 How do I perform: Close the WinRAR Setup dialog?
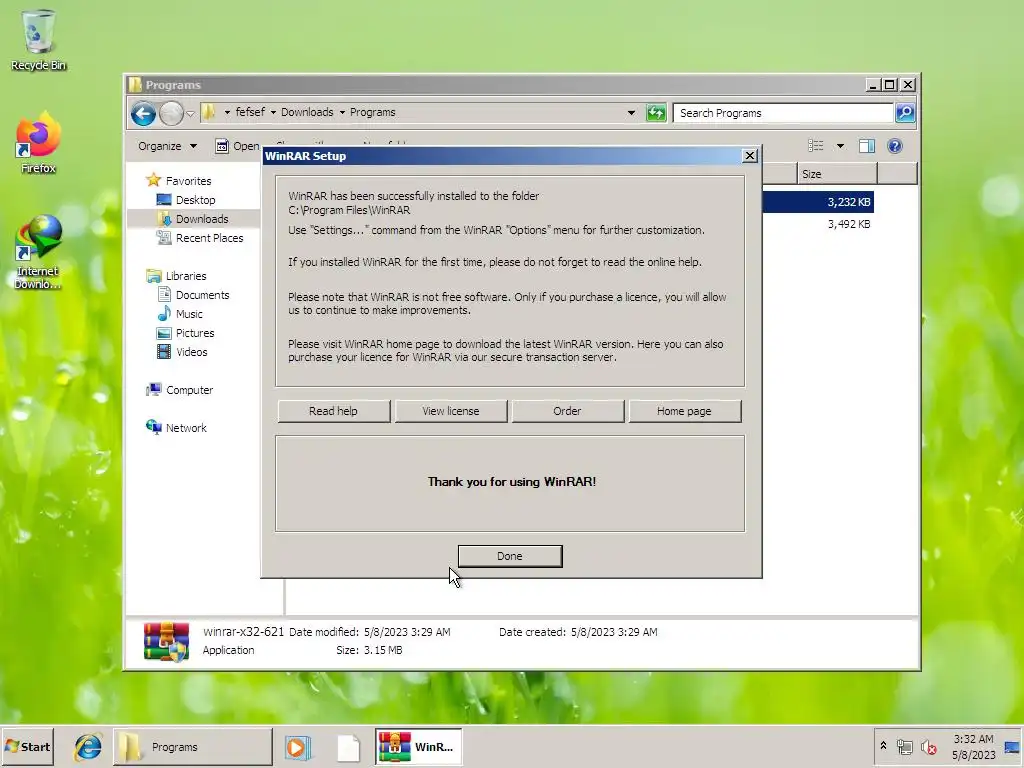click(x=750, y=155)
